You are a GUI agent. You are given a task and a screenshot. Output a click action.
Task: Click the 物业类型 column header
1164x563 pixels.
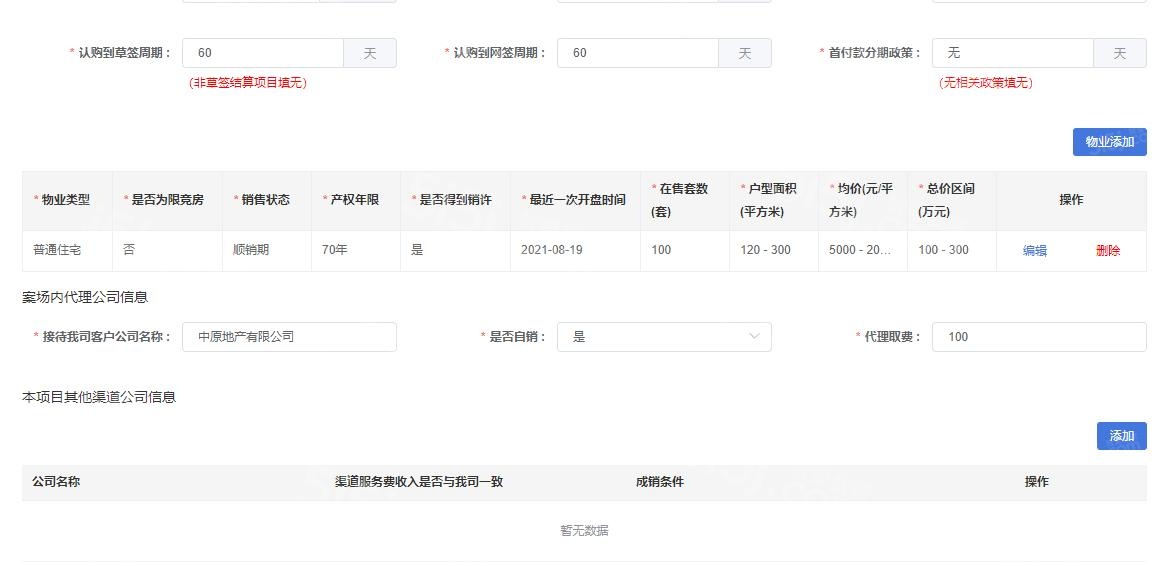[x=65, y=200]
